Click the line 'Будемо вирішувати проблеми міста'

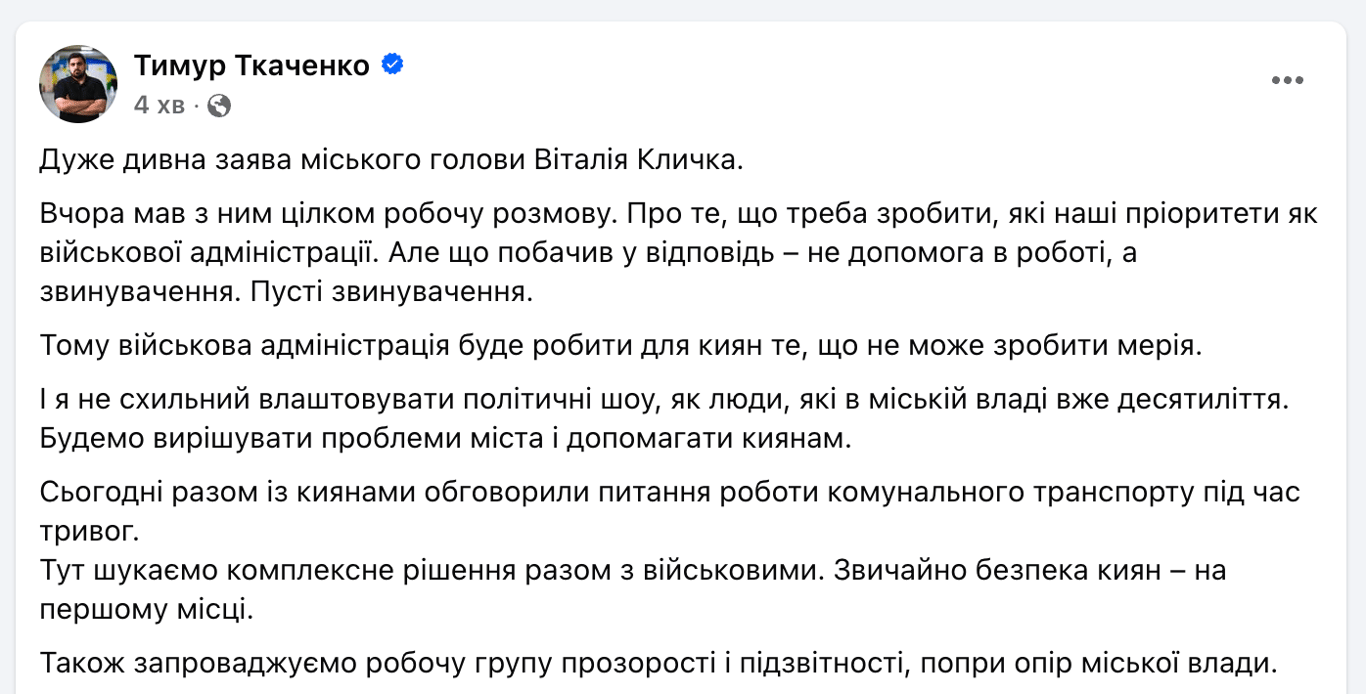pos(445,438)
